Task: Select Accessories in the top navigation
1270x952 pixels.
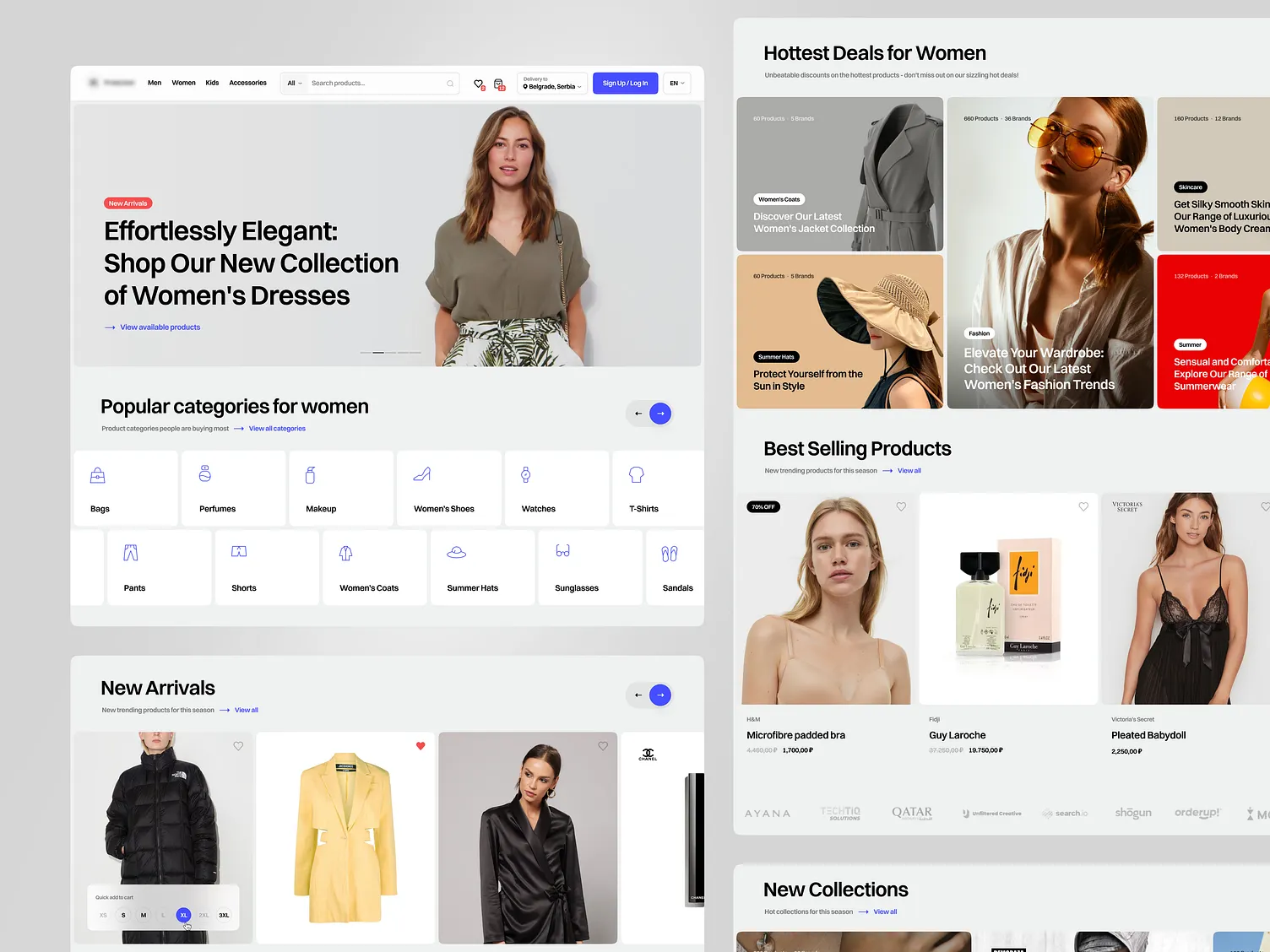Action: point(247,83)
